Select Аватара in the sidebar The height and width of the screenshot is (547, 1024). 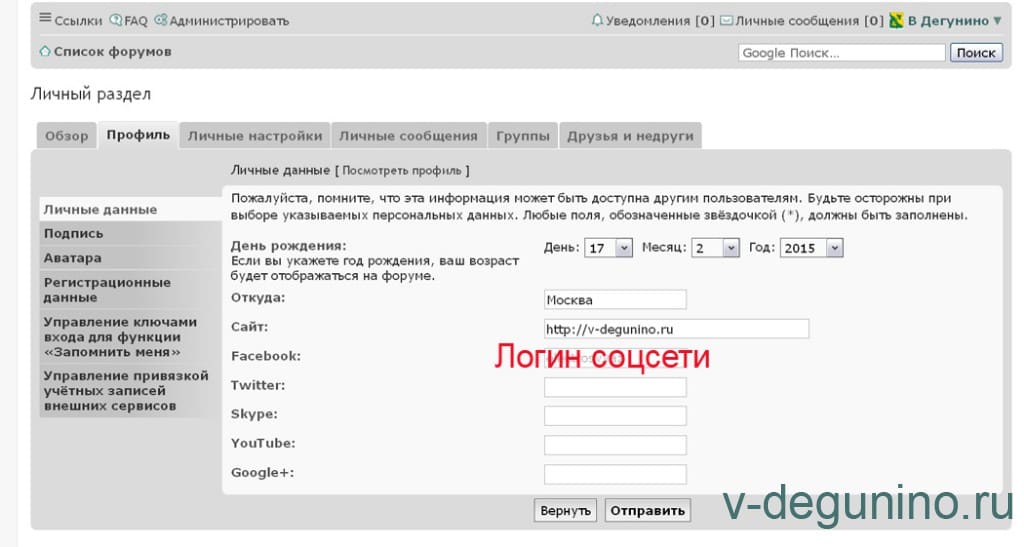pos(73,258)
